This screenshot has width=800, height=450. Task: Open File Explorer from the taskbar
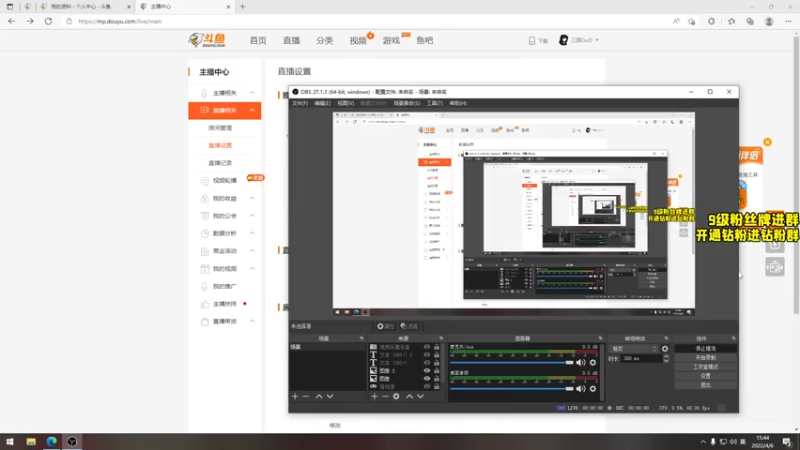pyautogui.click(x=31, y=441)
